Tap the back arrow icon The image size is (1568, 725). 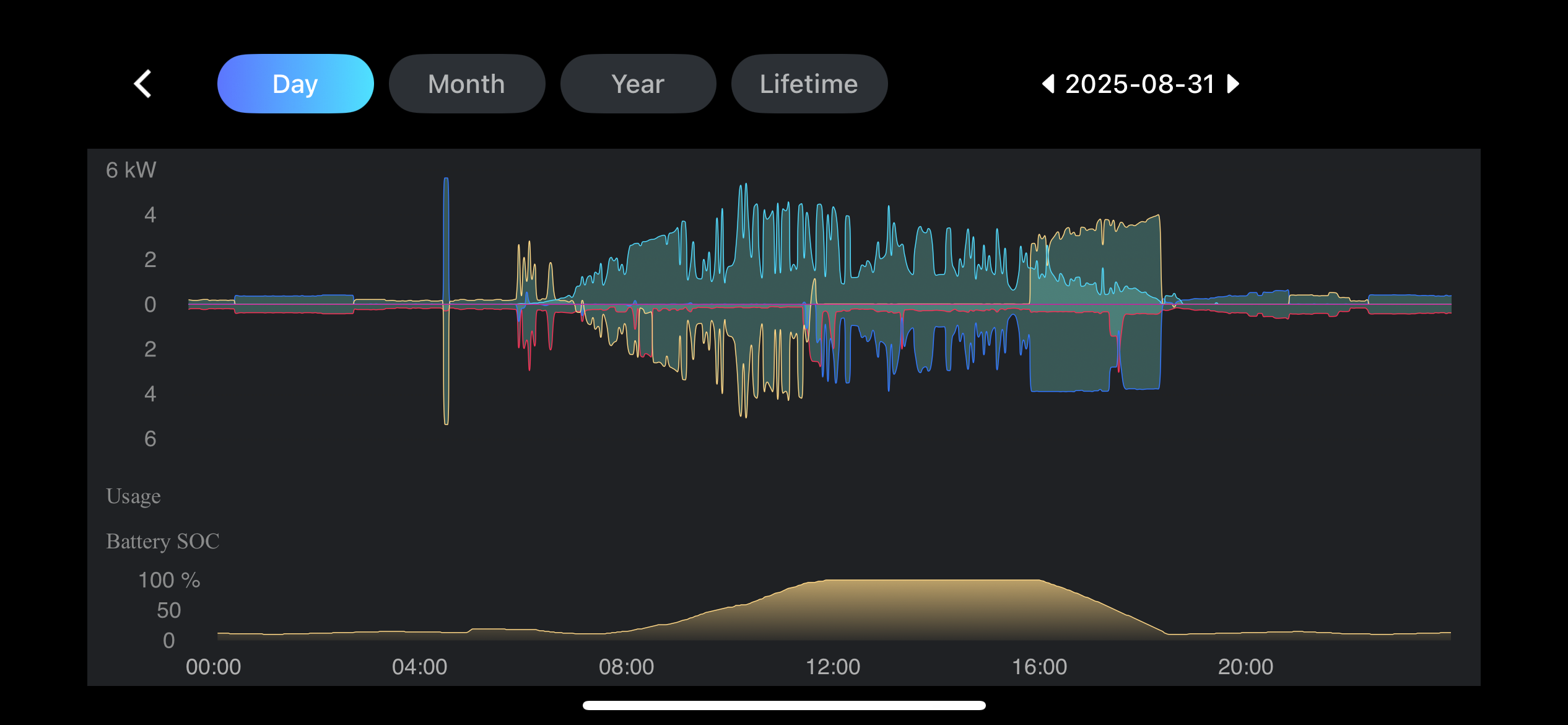[143, 84]
